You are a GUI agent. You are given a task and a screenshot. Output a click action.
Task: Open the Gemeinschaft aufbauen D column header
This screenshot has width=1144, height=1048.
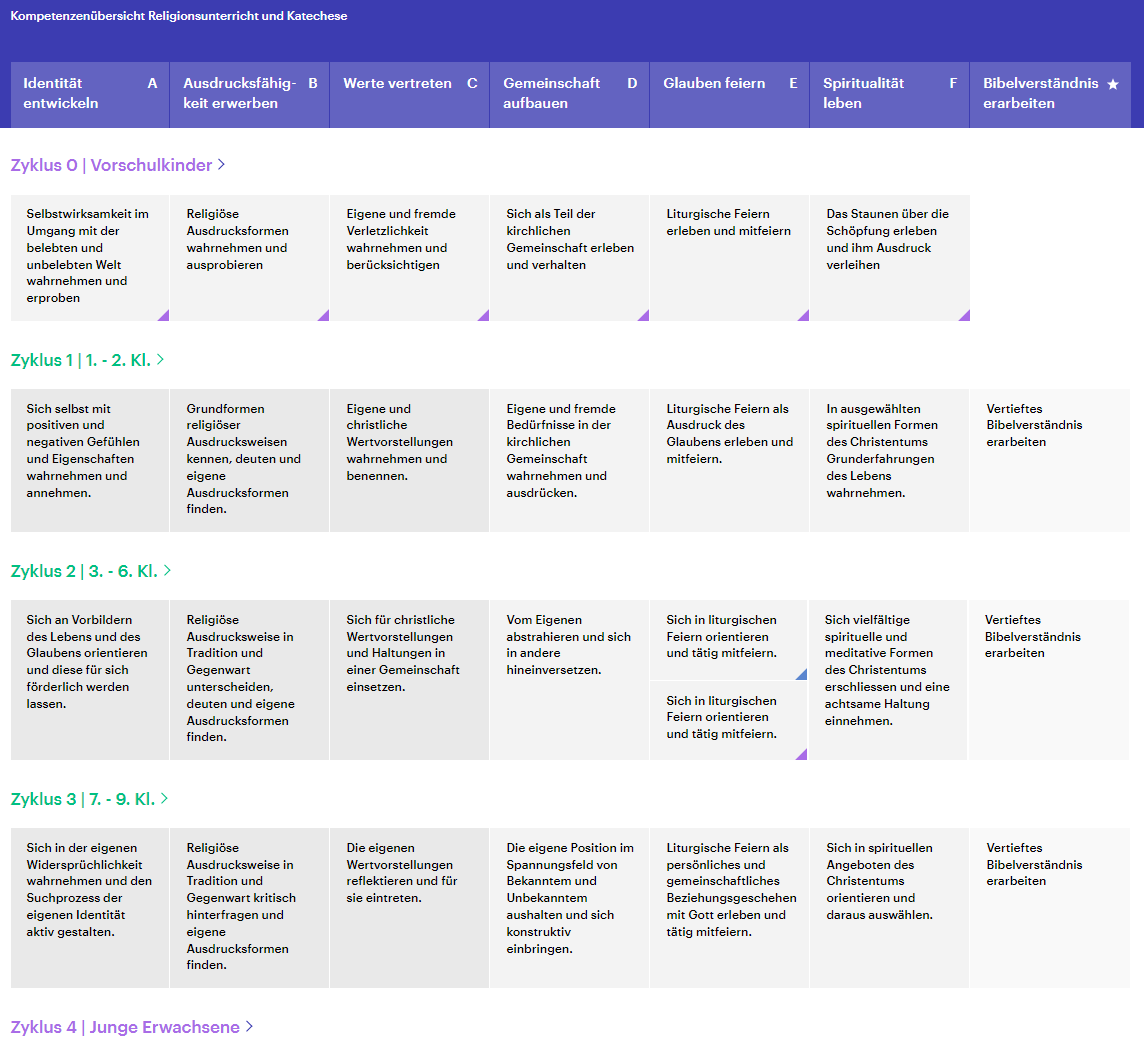pyautogui.click(x=569, y=94)
